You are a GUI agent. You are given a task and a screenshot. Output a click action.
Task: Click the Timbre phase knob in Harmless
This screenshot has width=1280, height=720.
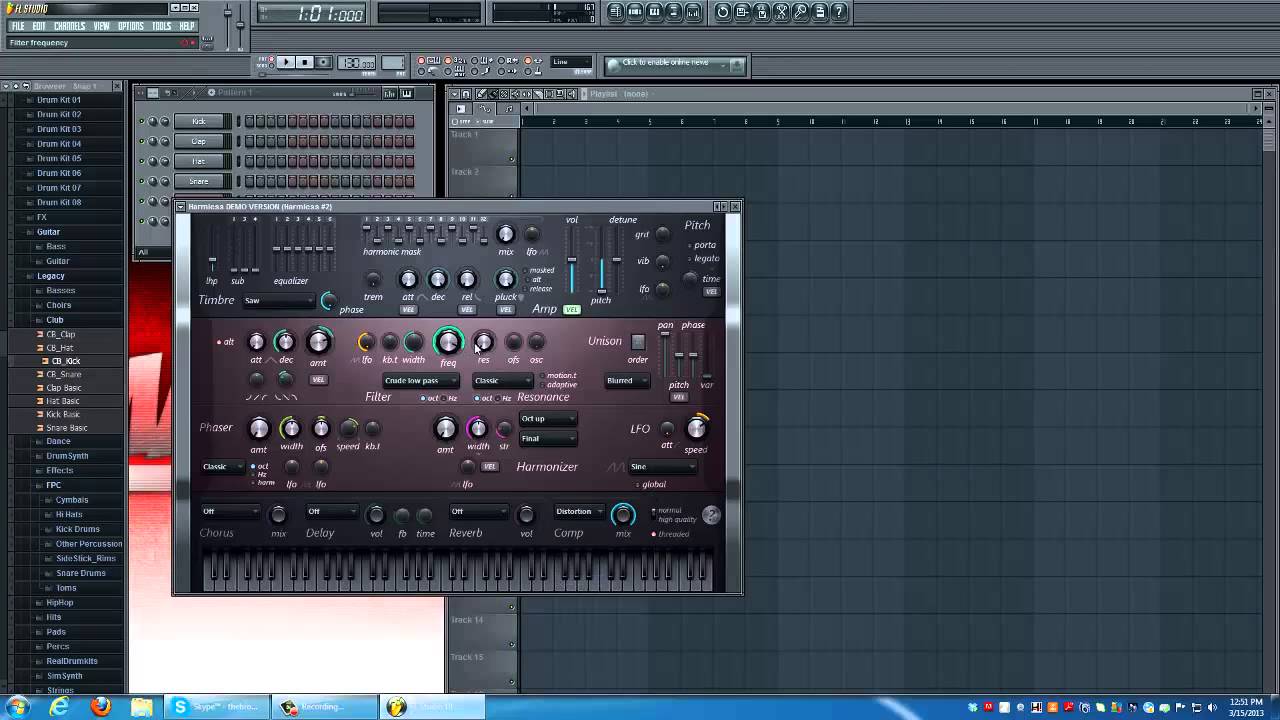[x=328, y=301]
